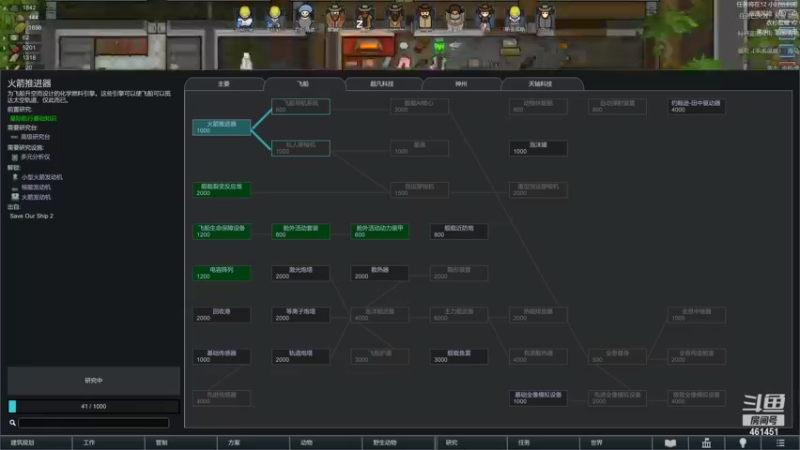Switch to the 天轴科技 research tab
This screenshot has height=450, width=800.
pos(540,84)
